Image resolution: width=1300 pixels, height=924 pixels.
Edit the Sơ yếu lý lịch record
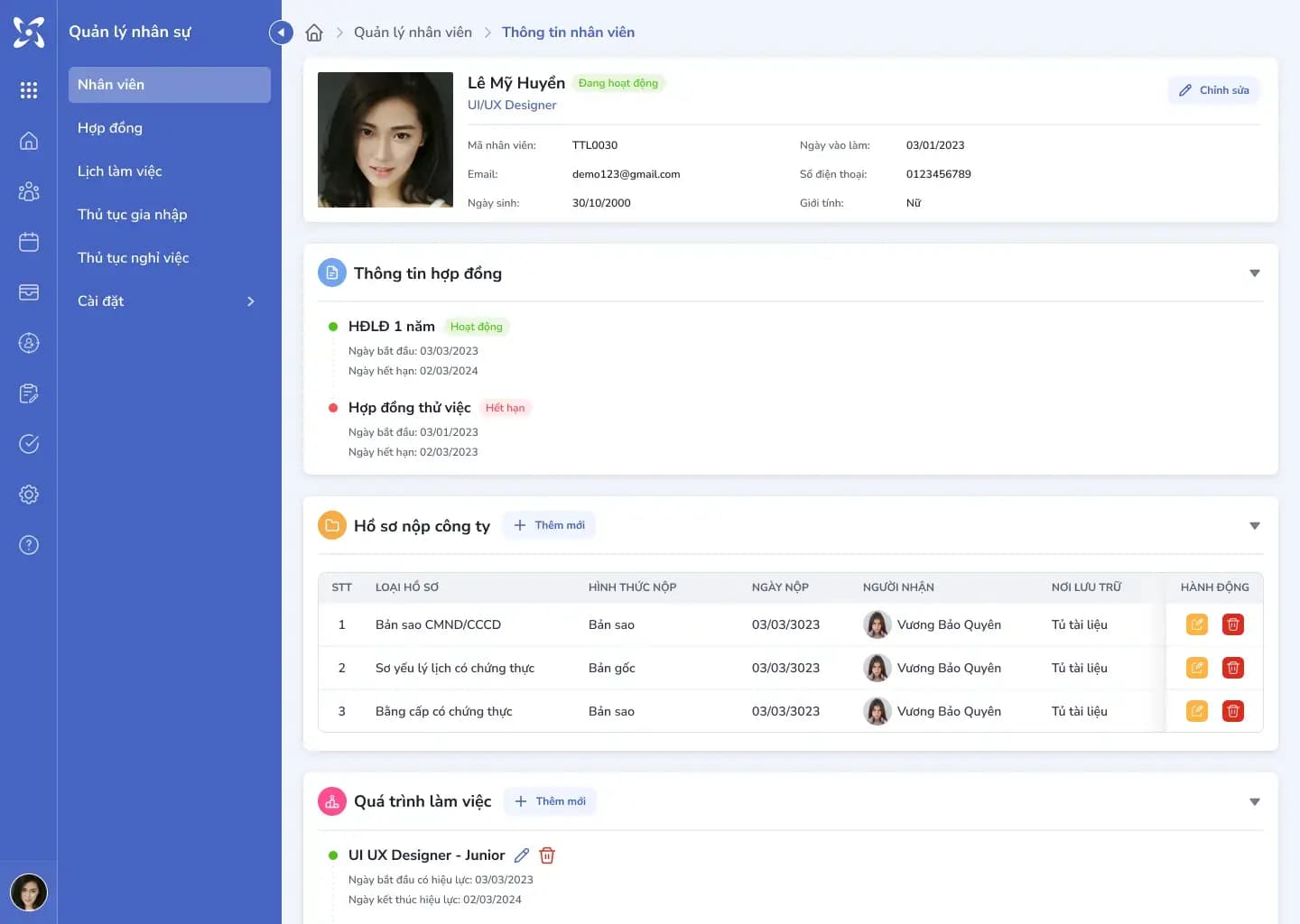1197,668
